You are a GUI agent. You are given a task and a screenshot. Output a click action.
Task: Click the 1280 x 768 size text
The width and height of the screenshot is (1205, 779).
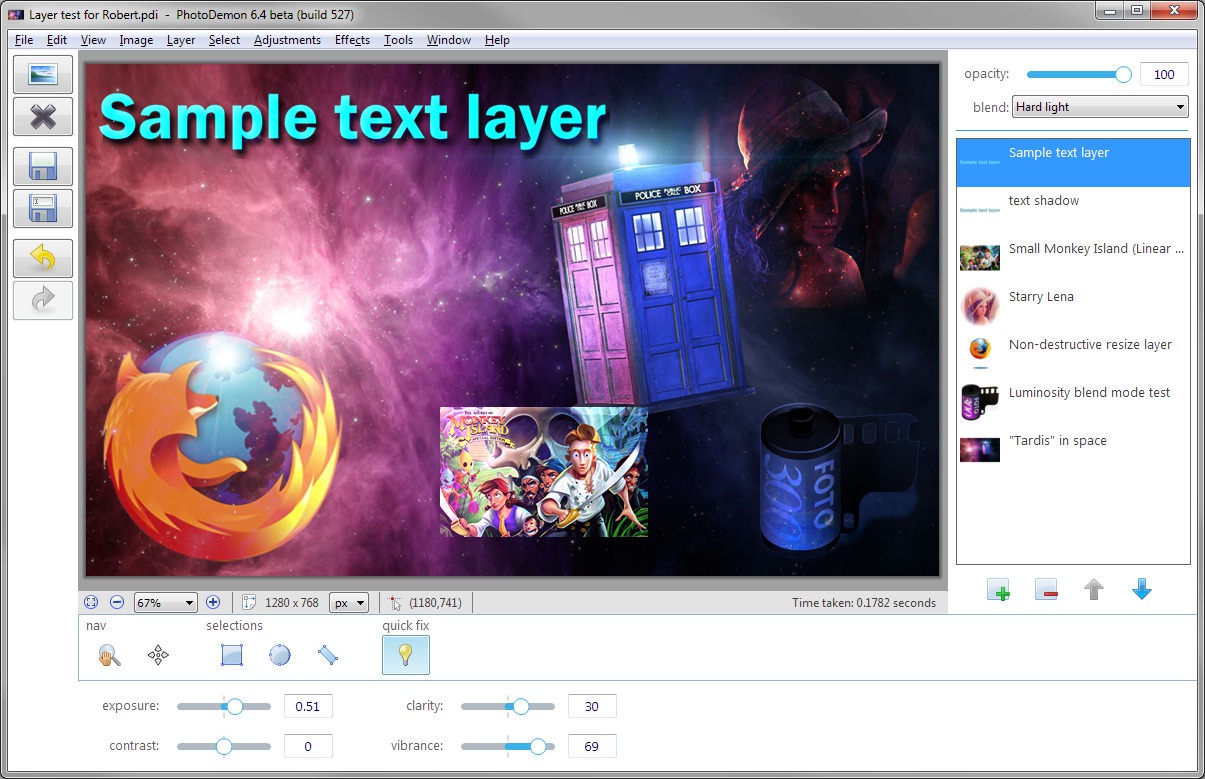[x=292, y=603]
